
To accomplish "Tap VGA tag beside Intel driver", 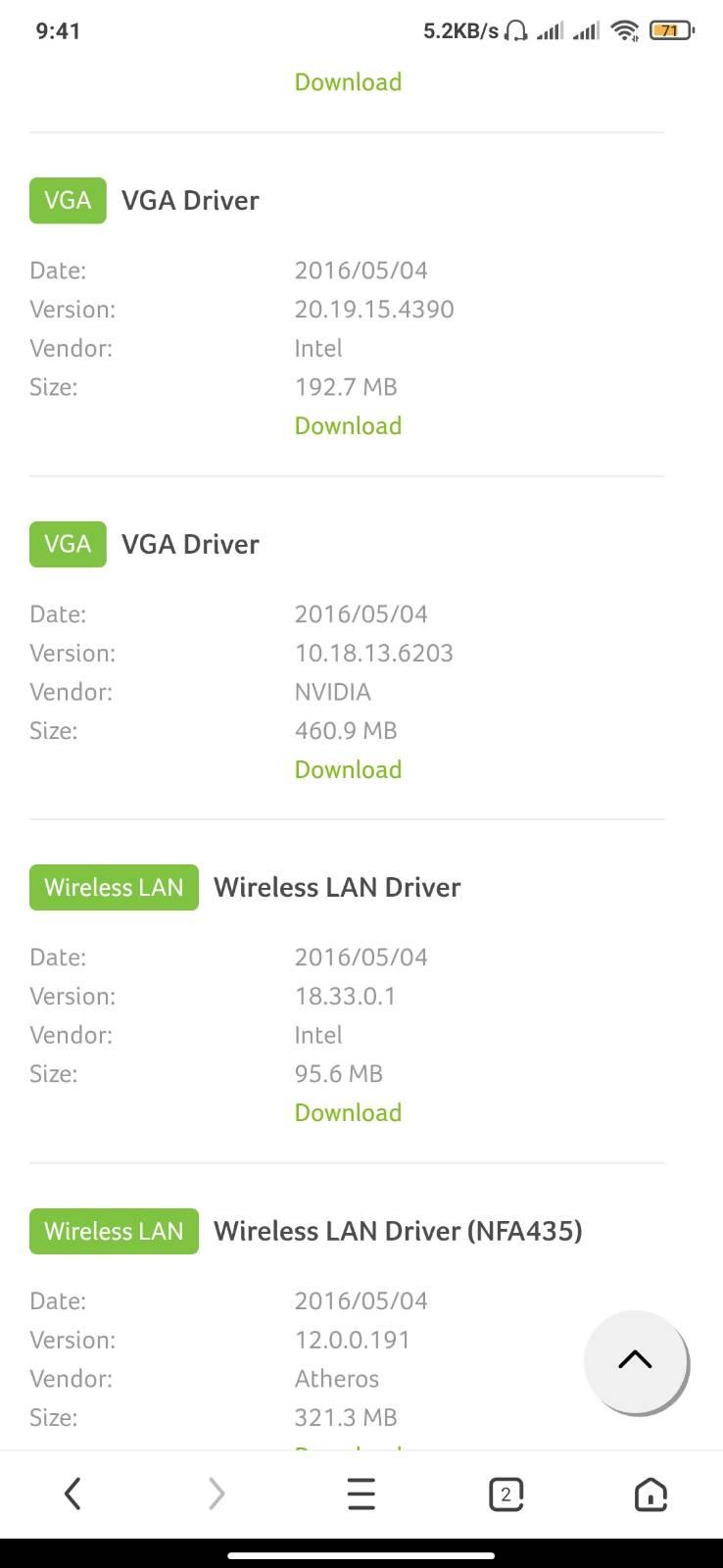I will [x=68, y=200].
